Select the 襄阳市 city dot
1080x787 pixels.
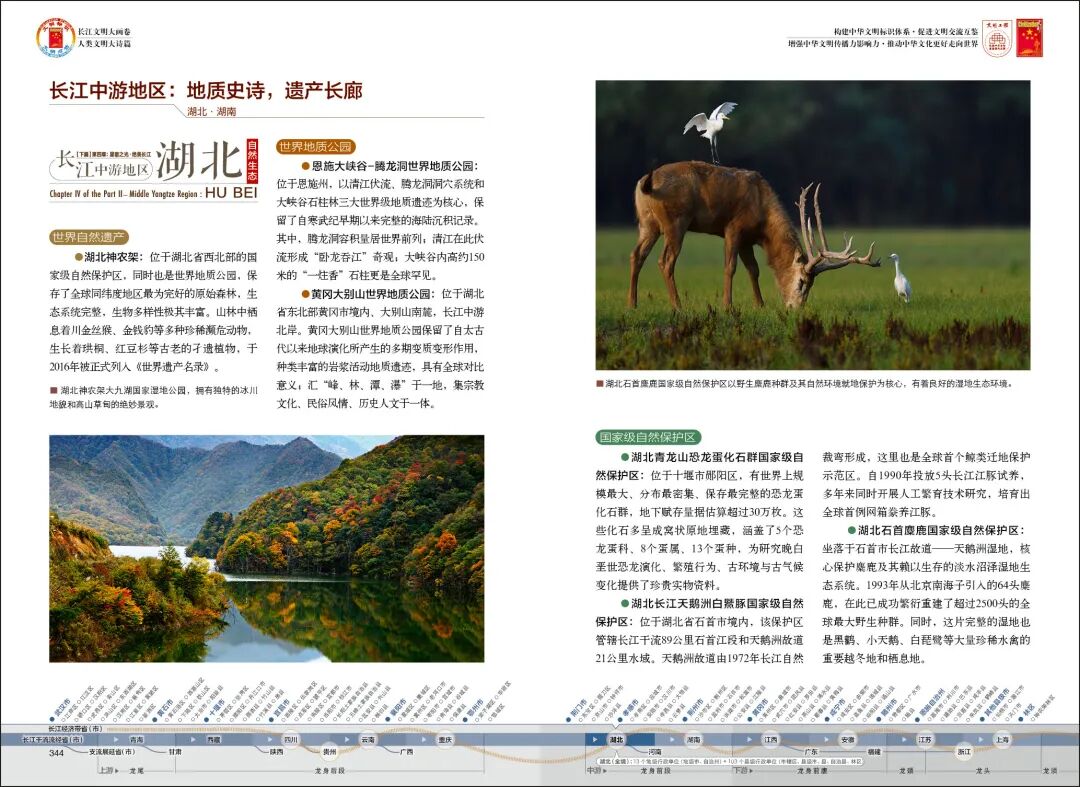pos(387,719)
